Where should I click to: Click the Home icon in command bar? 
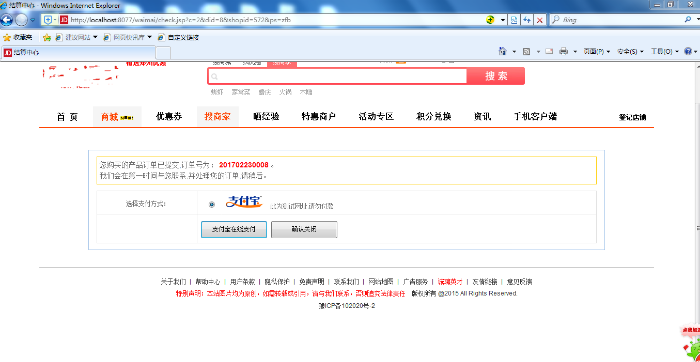tap(503, 51)
